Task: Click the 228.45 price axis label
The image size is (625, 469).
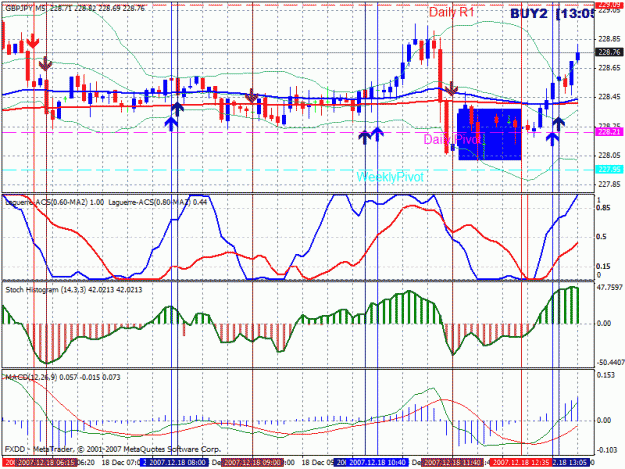Action: (x=609, y=97)
